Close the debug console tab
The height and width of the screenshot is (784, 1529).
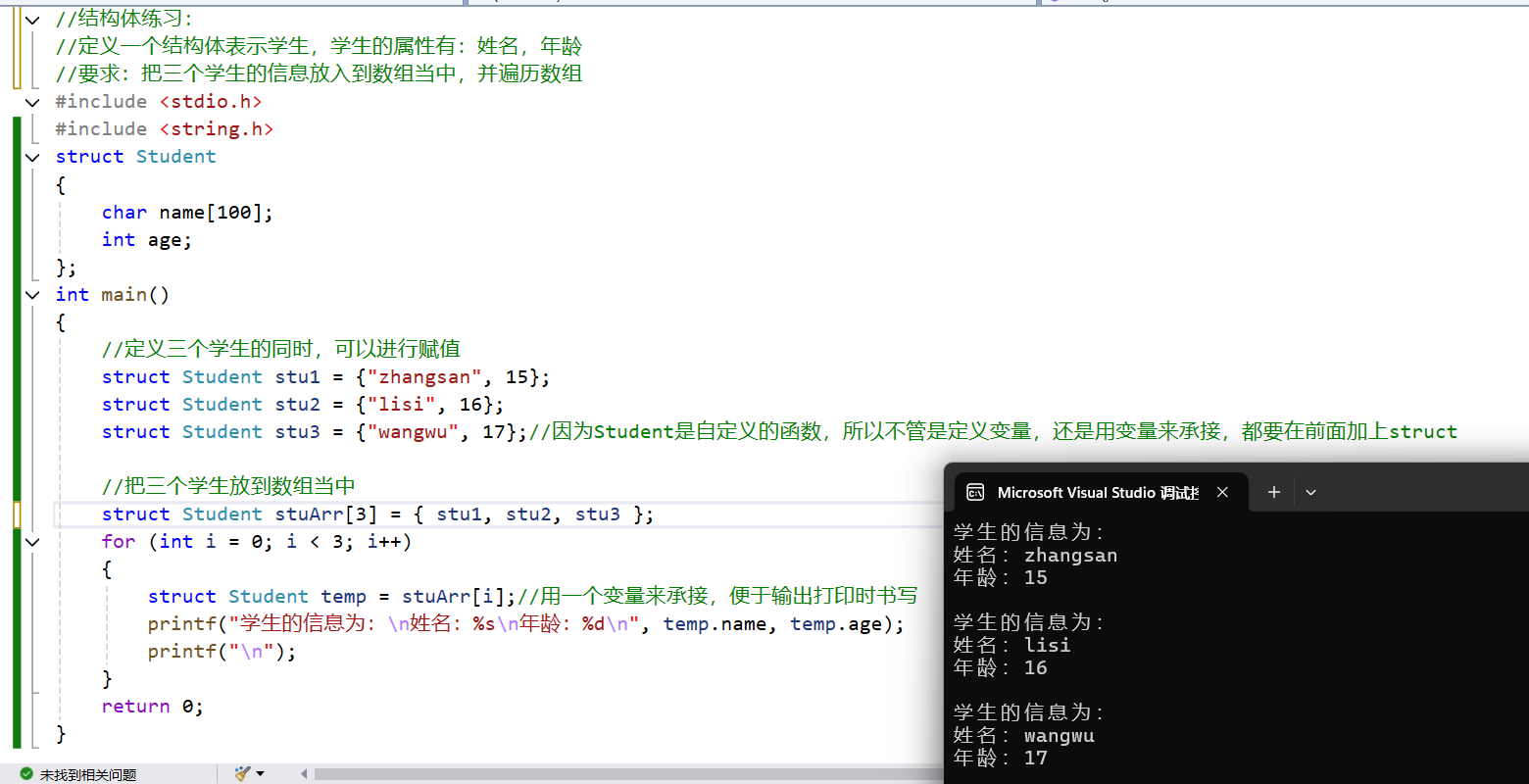1222,492
